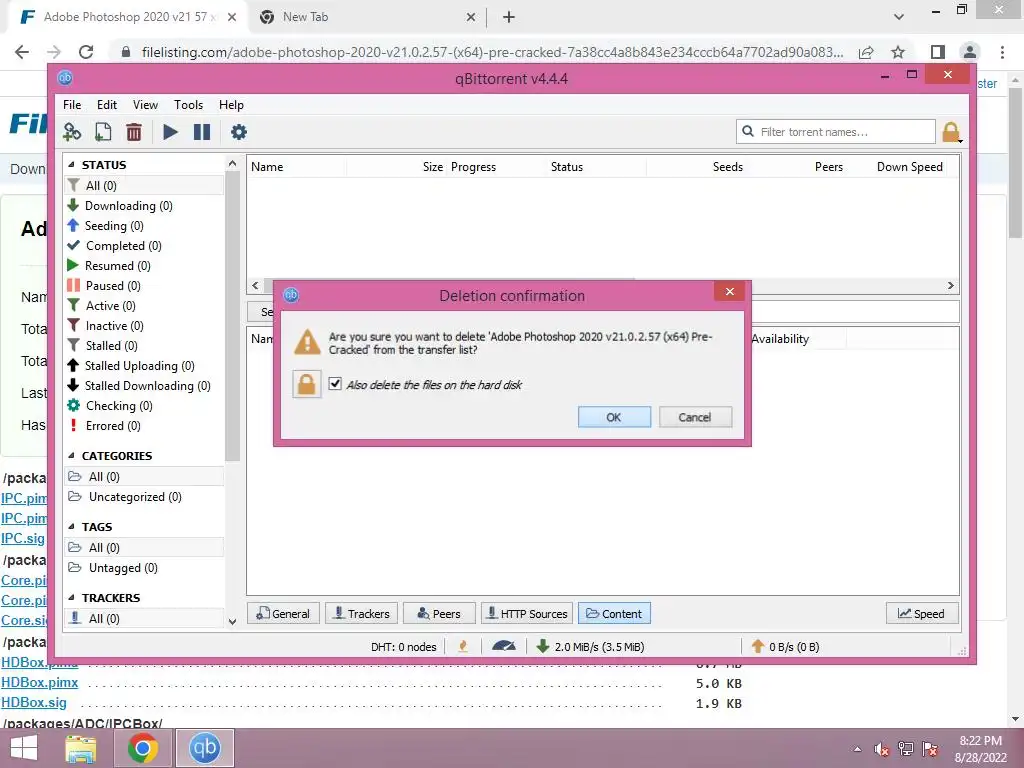
Task: Switch to the General tab
Action: click(x=283, y=614)
